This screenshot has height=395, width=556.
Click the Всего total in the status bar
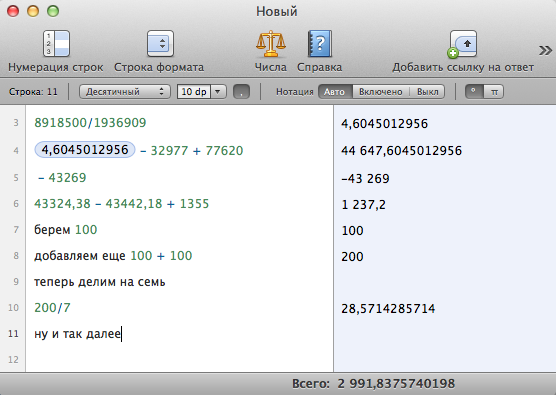tap(373, 384)
